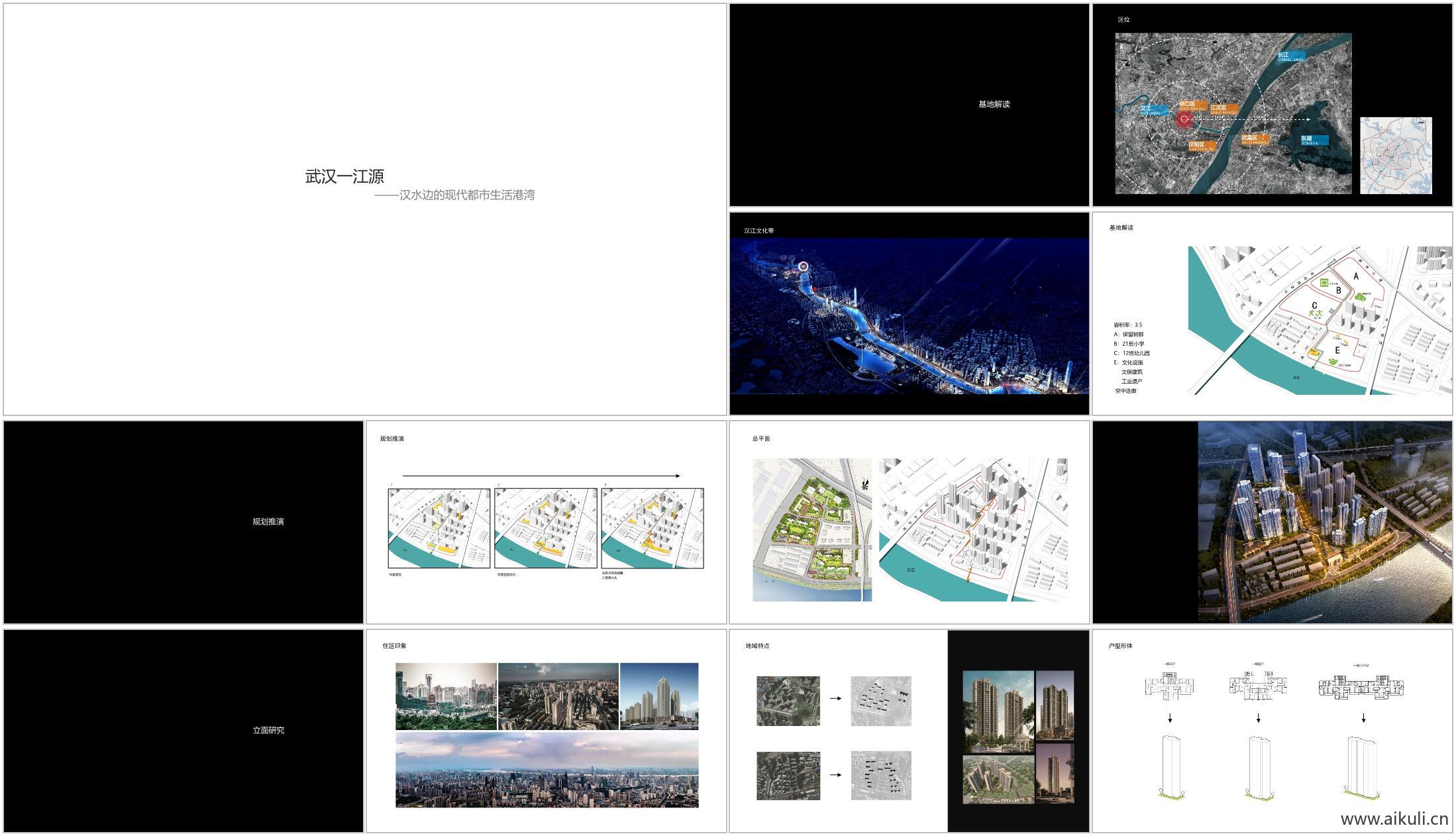This screenshot has height=836, width=1456.
Task: Click the wide panoramic skyline photo
Action: coord(546,770)
